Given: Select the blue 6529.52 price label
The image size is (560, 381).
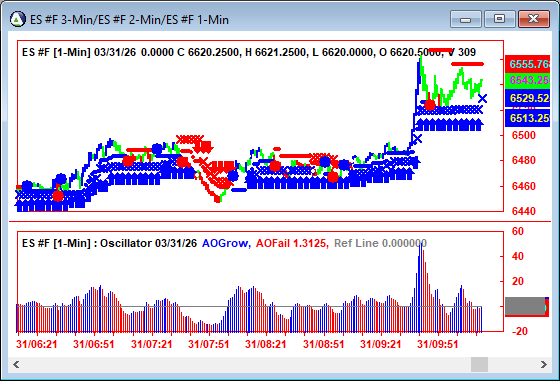Looking at the screenshot, I should tap(528, 98).
